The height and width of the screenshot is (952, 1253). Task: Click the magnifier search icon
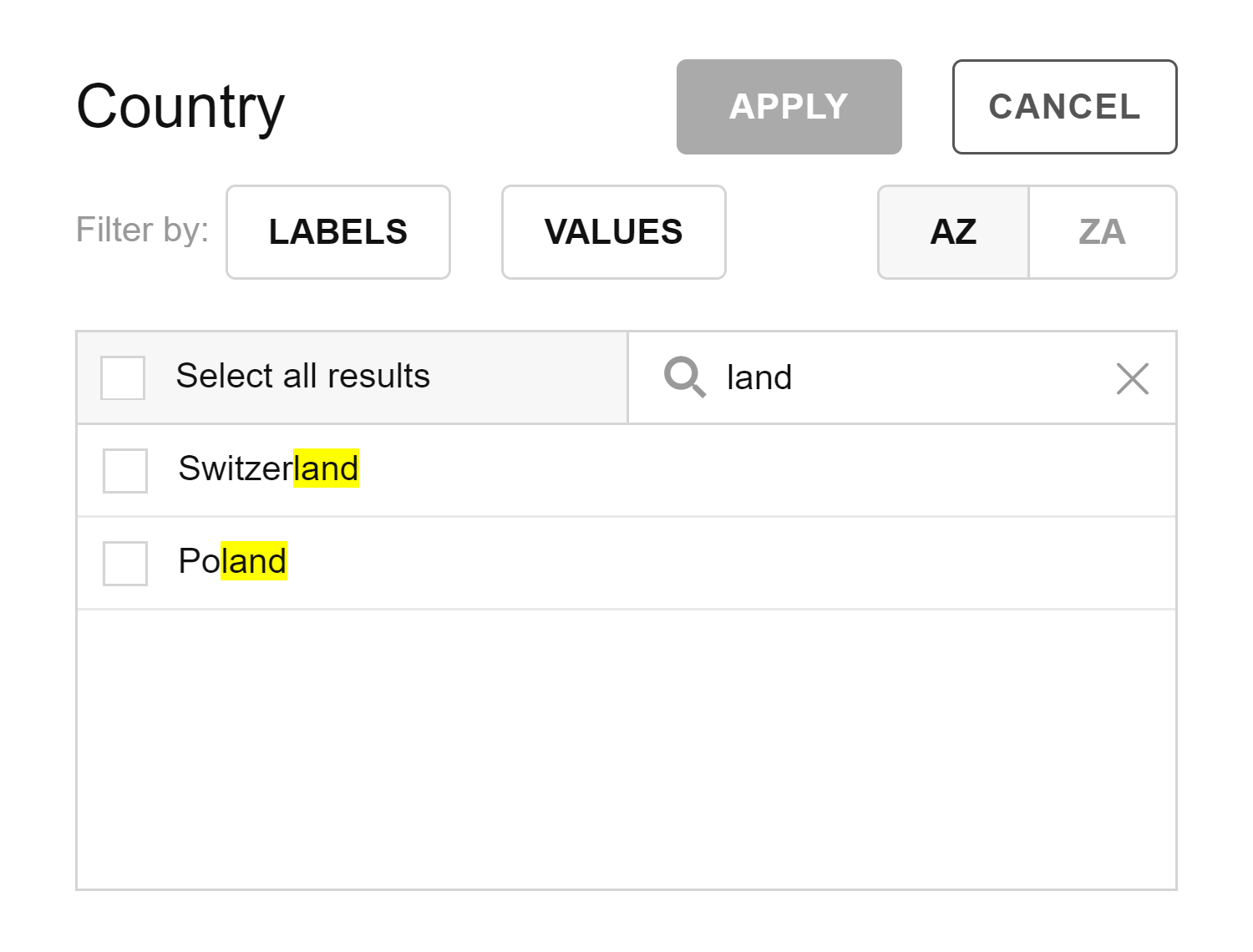[x=684, y=377]
